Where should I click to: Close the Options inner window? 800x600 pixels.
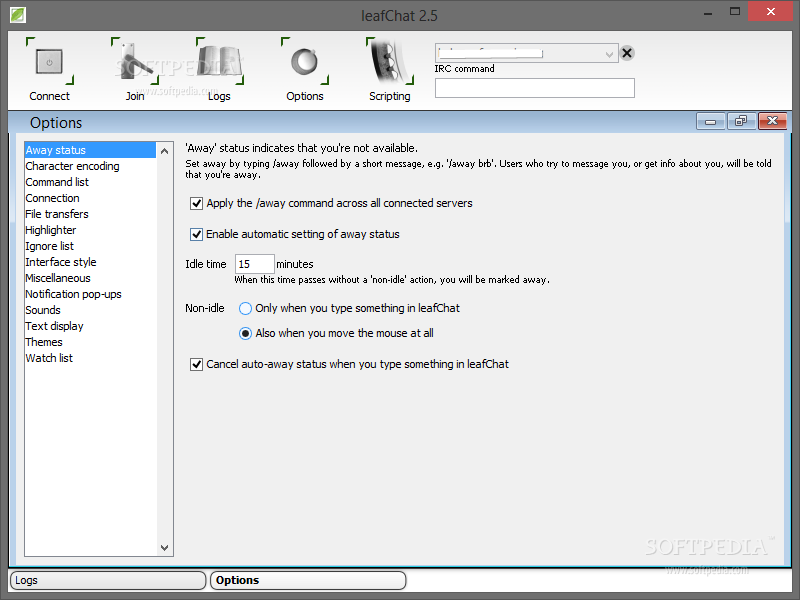[x=772, y=121]
